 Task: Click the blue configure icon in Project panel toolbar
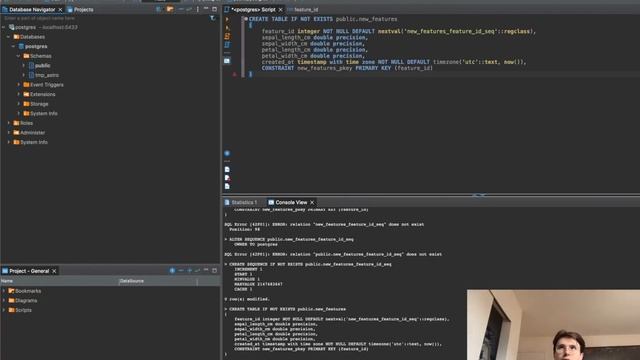(x=172, y=271)
